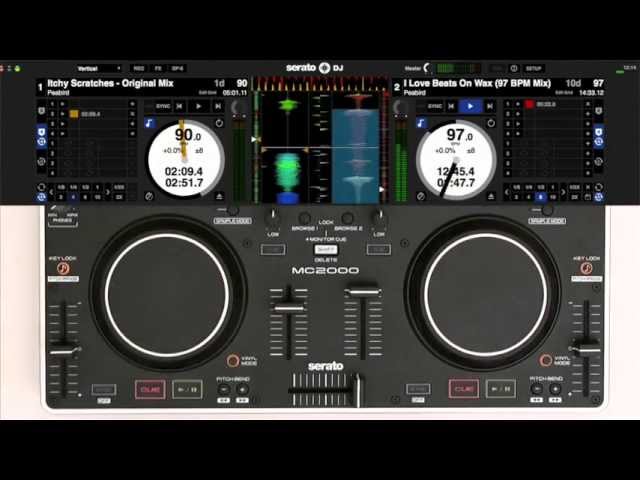The image size is (640, 480).
Task: Open the REC panel tab
Action: click(x=139, y=69)
